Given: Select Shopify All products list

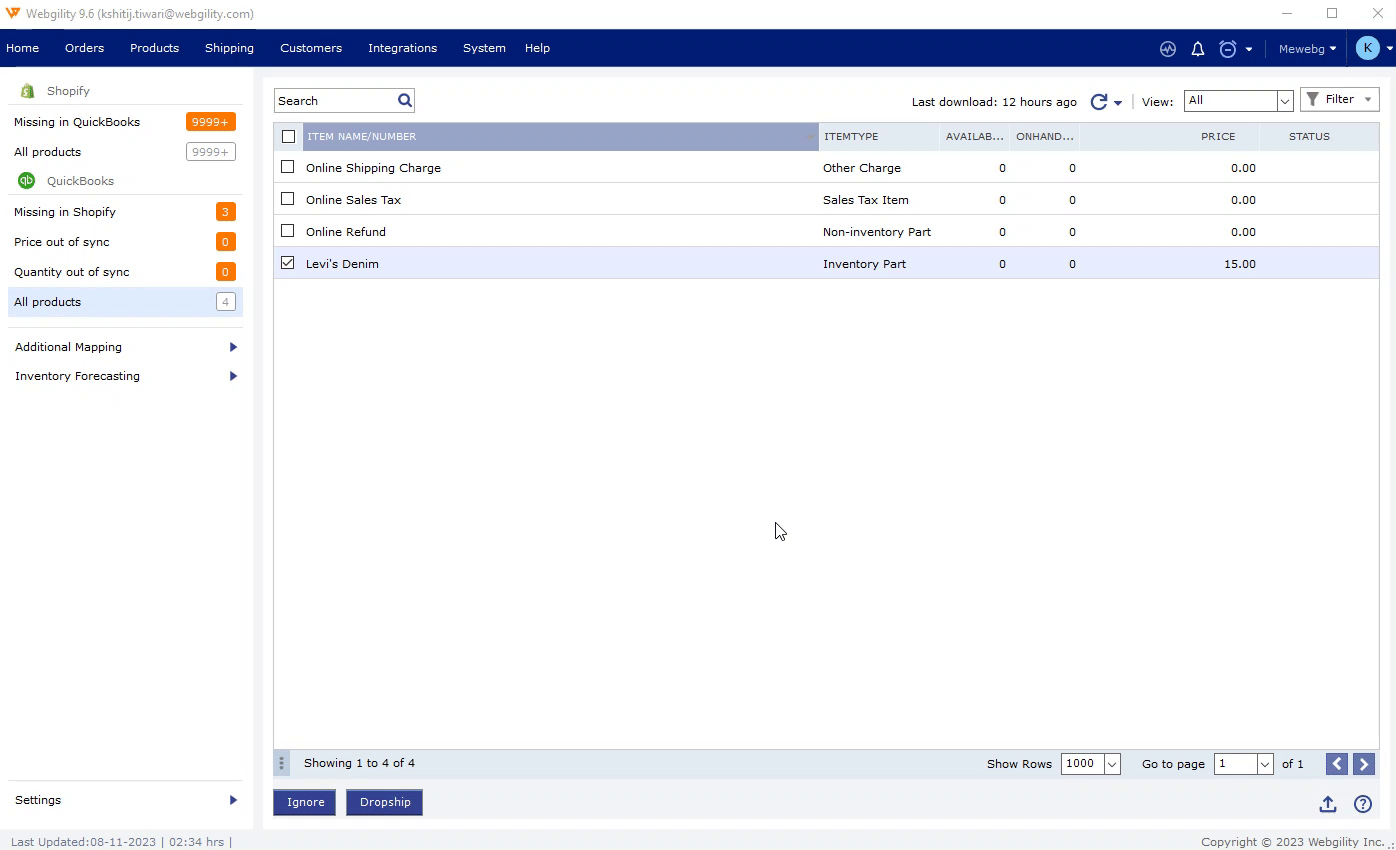Looking at the screenshot, I should (x=125, y=152).
